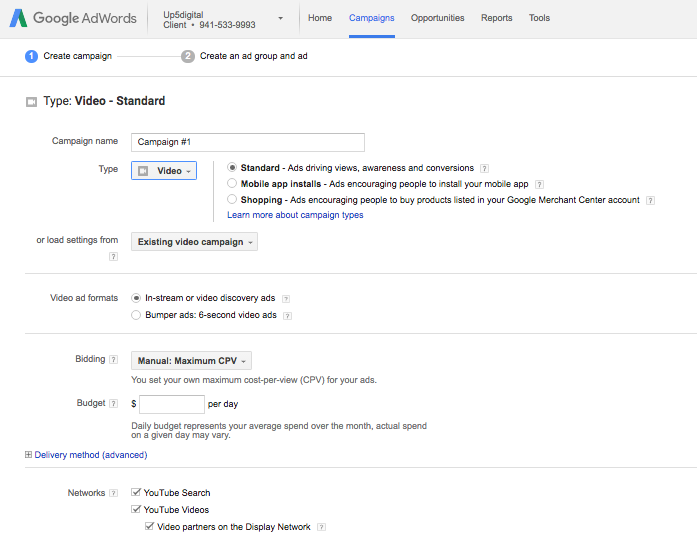
Task: Click the Delivery method (advanced) link
Action: click(91, 455)
